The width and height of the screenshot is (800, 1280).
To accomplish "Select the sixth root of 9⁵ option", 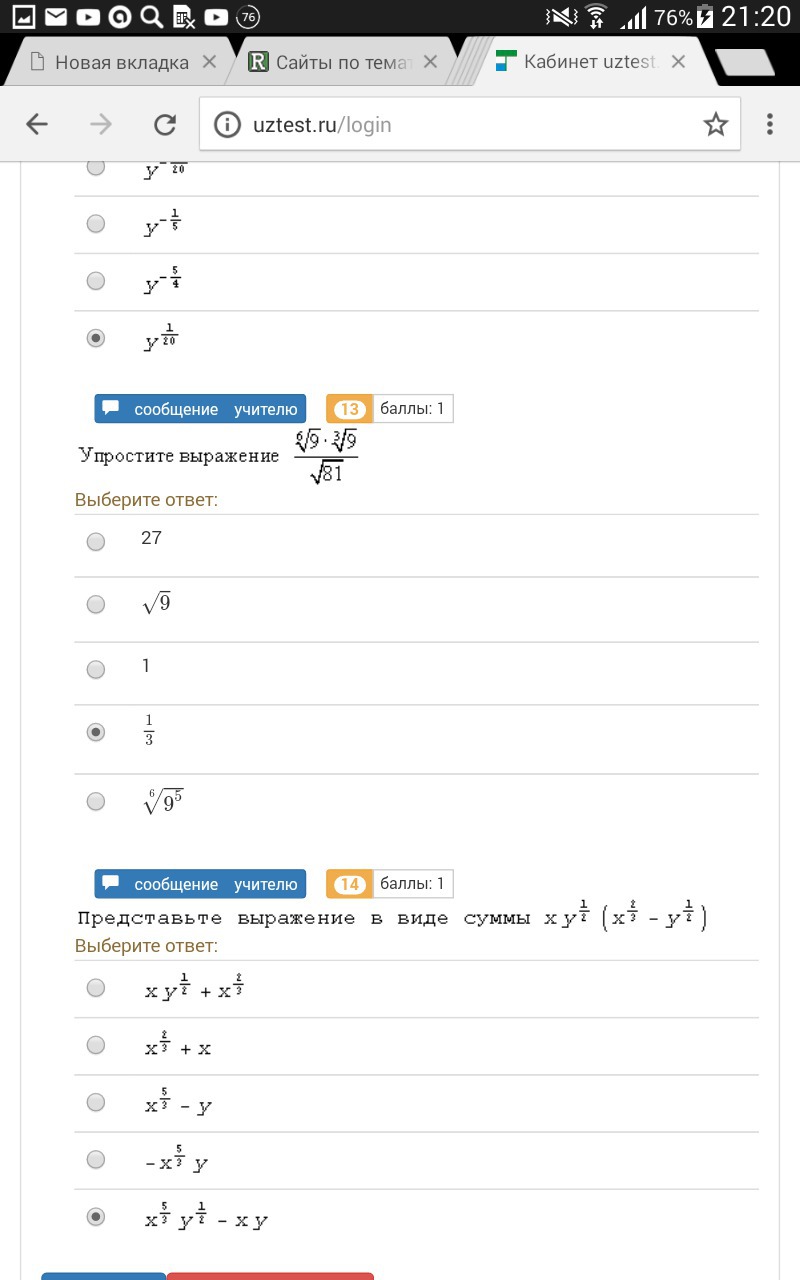I will tap(96, 801).
